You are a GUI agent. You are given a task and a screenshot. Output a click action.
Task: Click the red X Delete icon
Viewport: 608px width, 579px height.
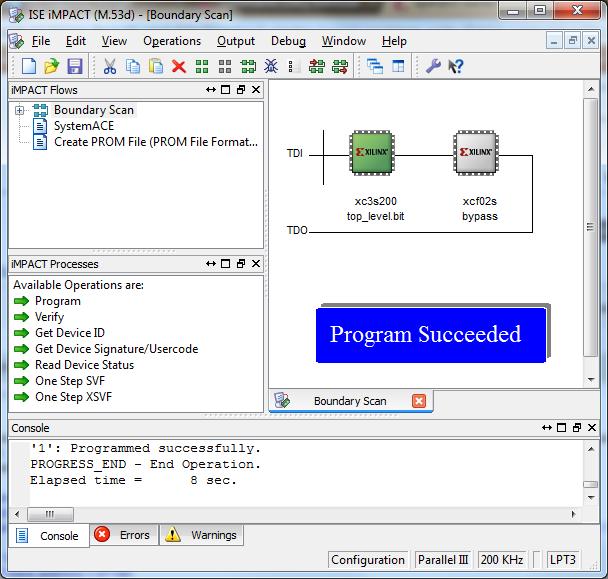pyautogui.click(x=179, y=66)
